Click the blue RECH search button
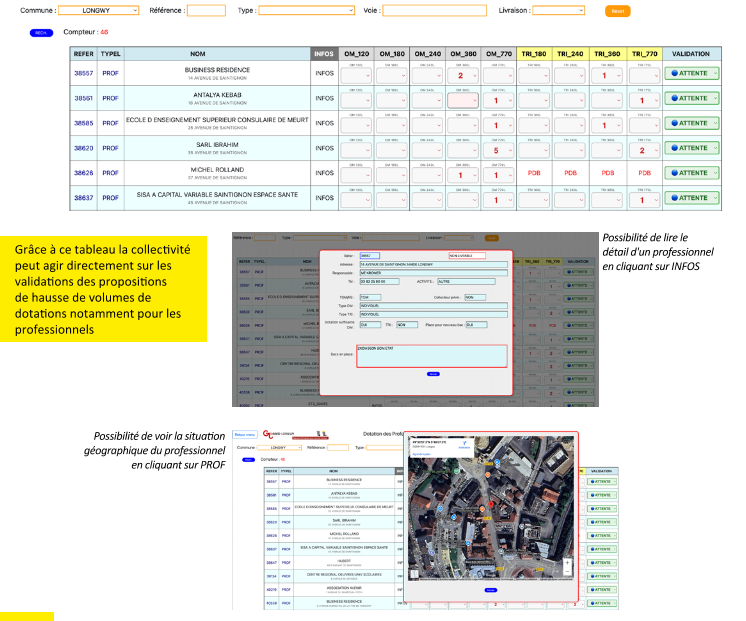 click(42, 33)
